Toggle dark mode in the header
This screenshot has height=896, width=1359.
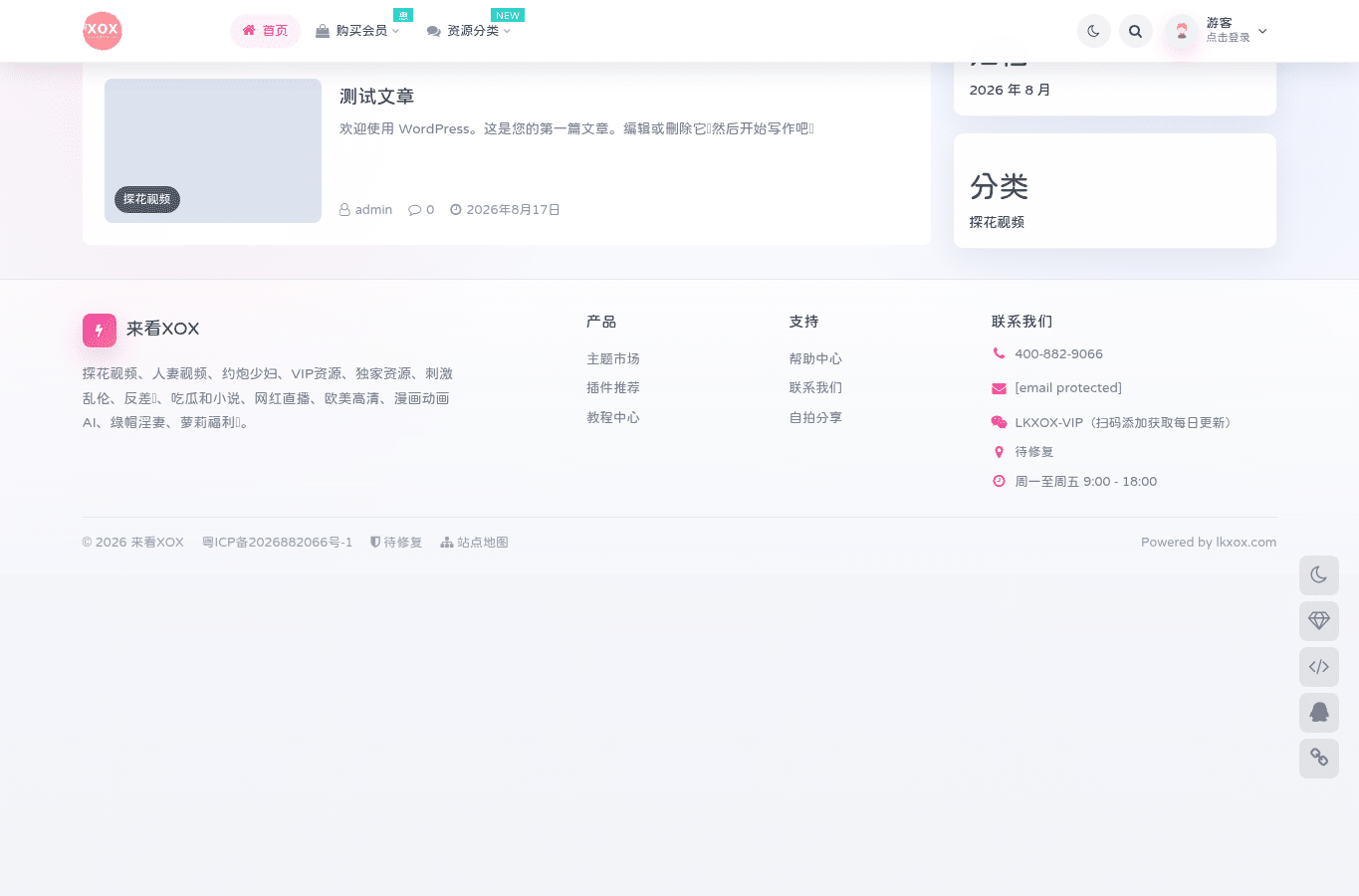click(x=1094, y=31)
